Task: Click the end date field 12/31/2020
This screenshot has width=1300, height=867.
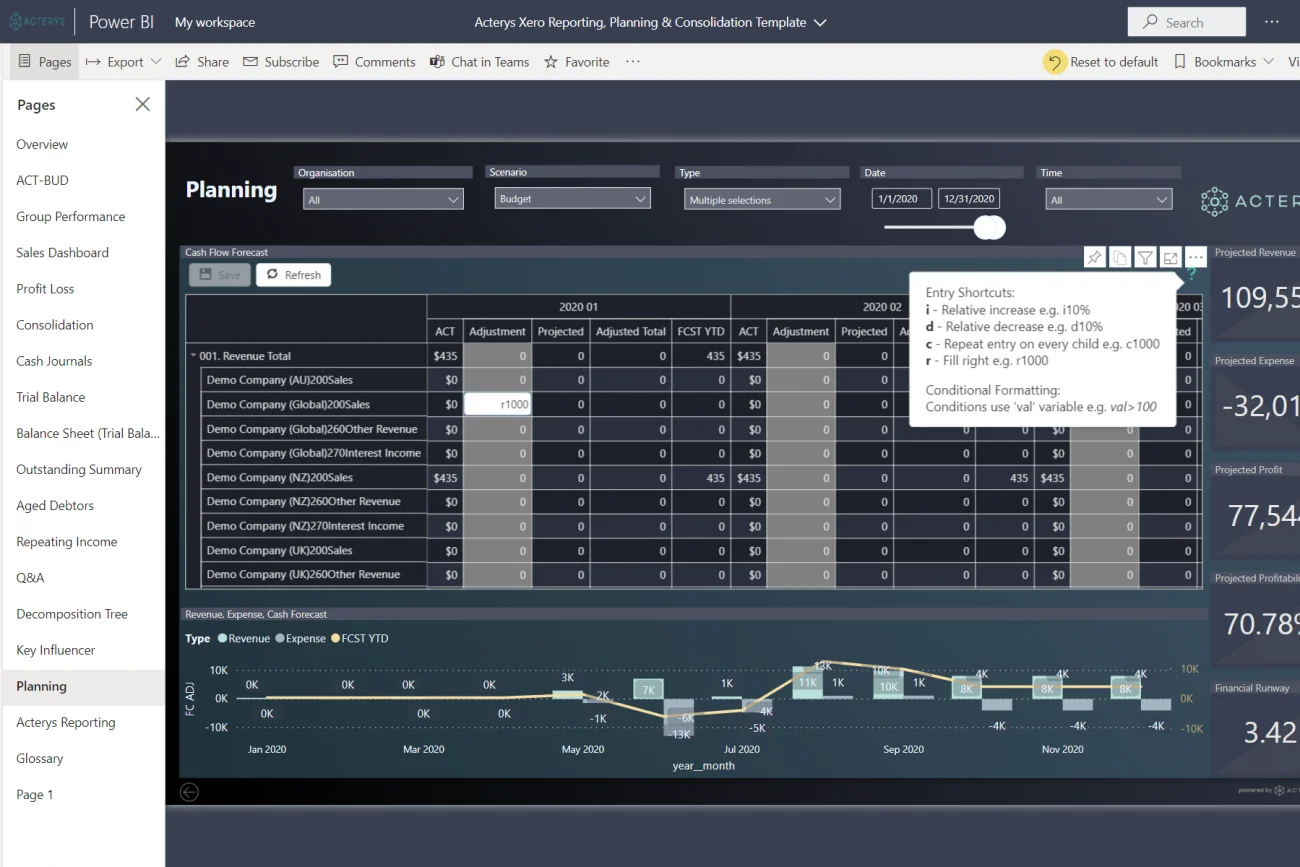Action: [x=969, y=199]
